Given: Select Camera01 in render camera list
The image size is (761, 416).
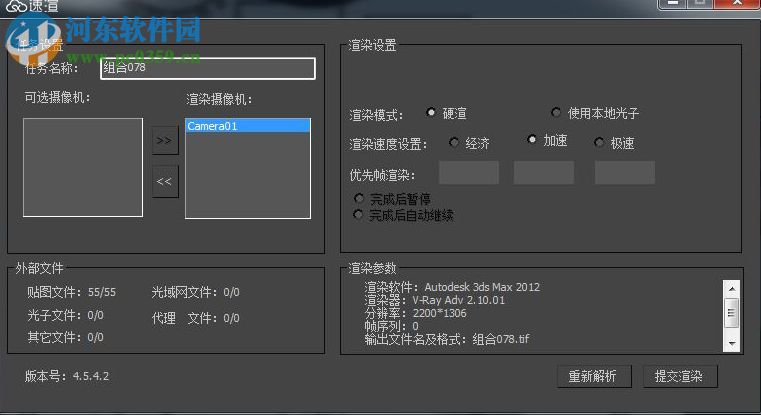Looking at the screenshot, I should click(x=248, y=126).
